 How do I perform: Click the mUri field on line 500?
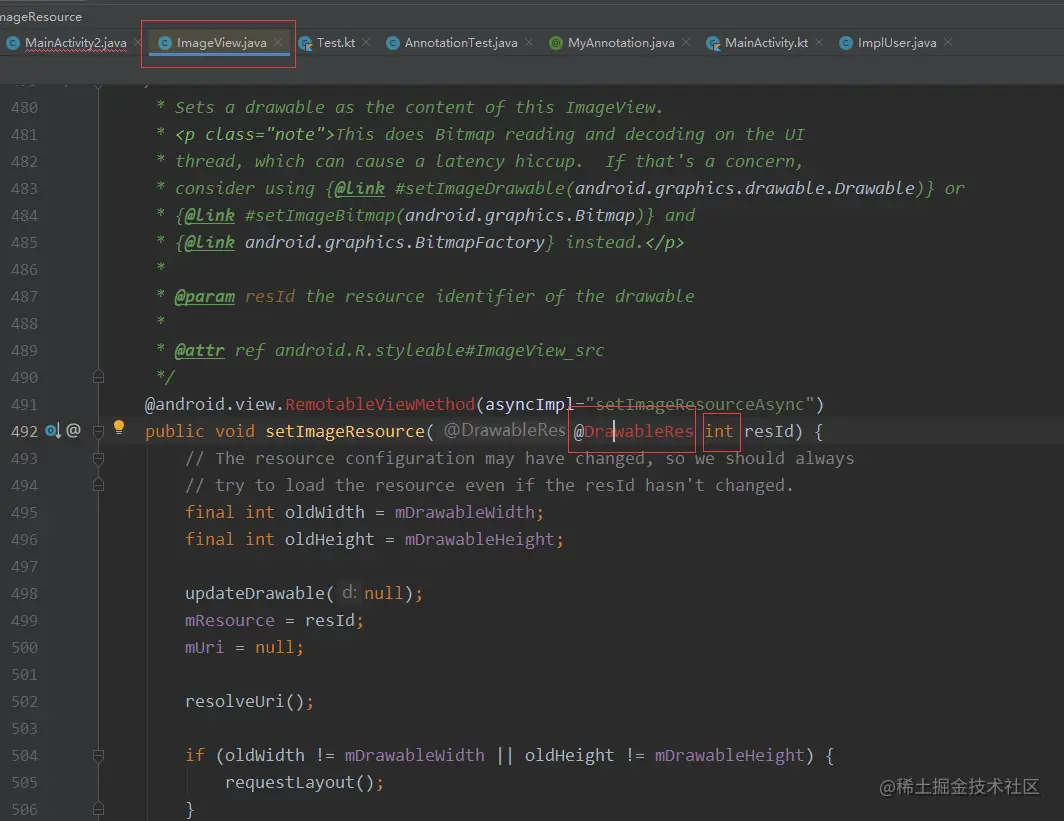click(204, 647)
